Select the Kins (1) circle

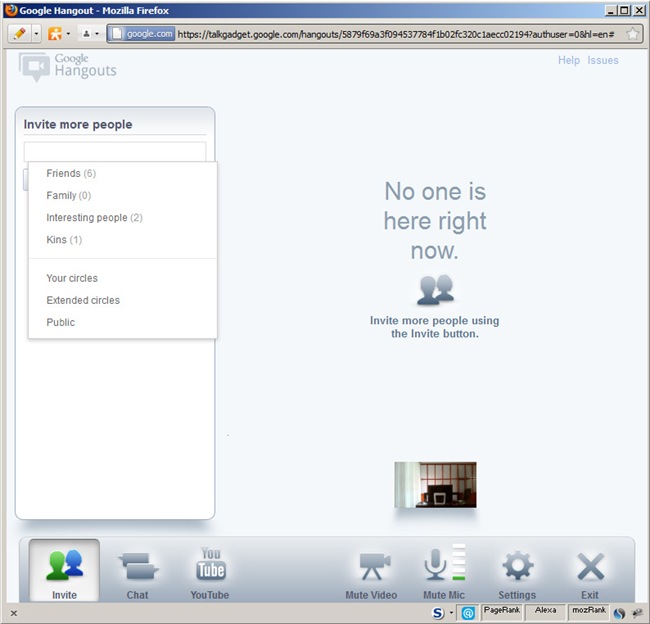pyautogui.click(x=123, y=240)
